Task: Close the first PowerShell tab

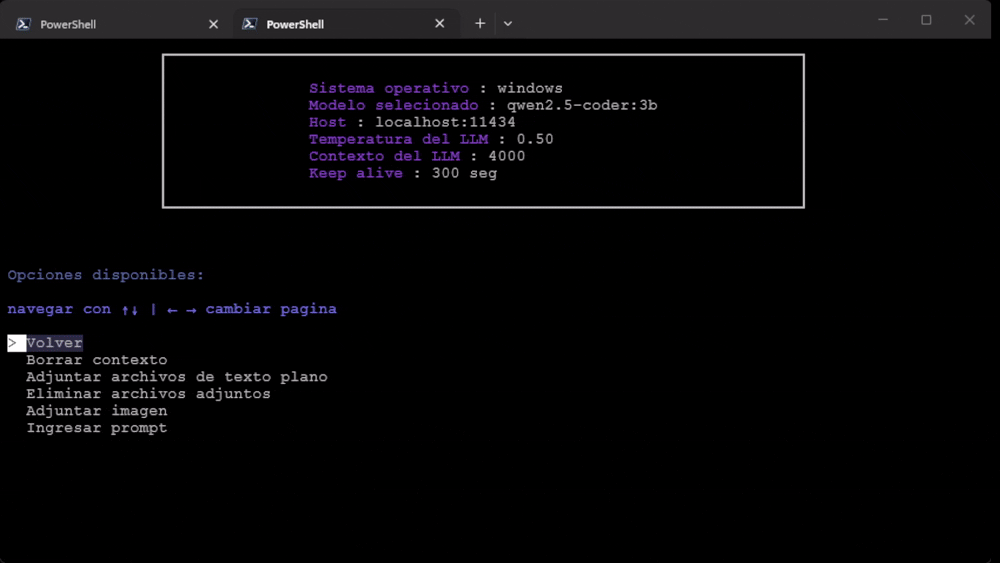Action: click(214, 24)
